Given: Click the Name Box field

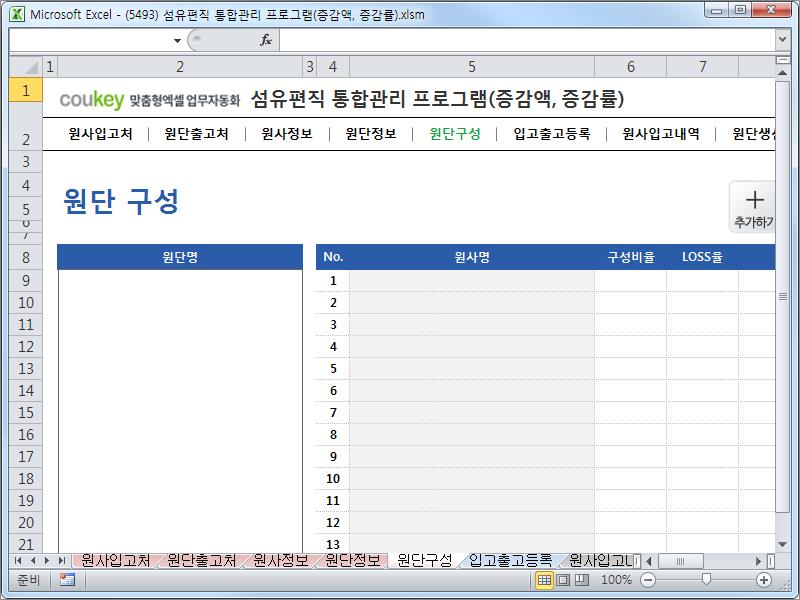Looking at the screenshot, I should tap(91, 40).
